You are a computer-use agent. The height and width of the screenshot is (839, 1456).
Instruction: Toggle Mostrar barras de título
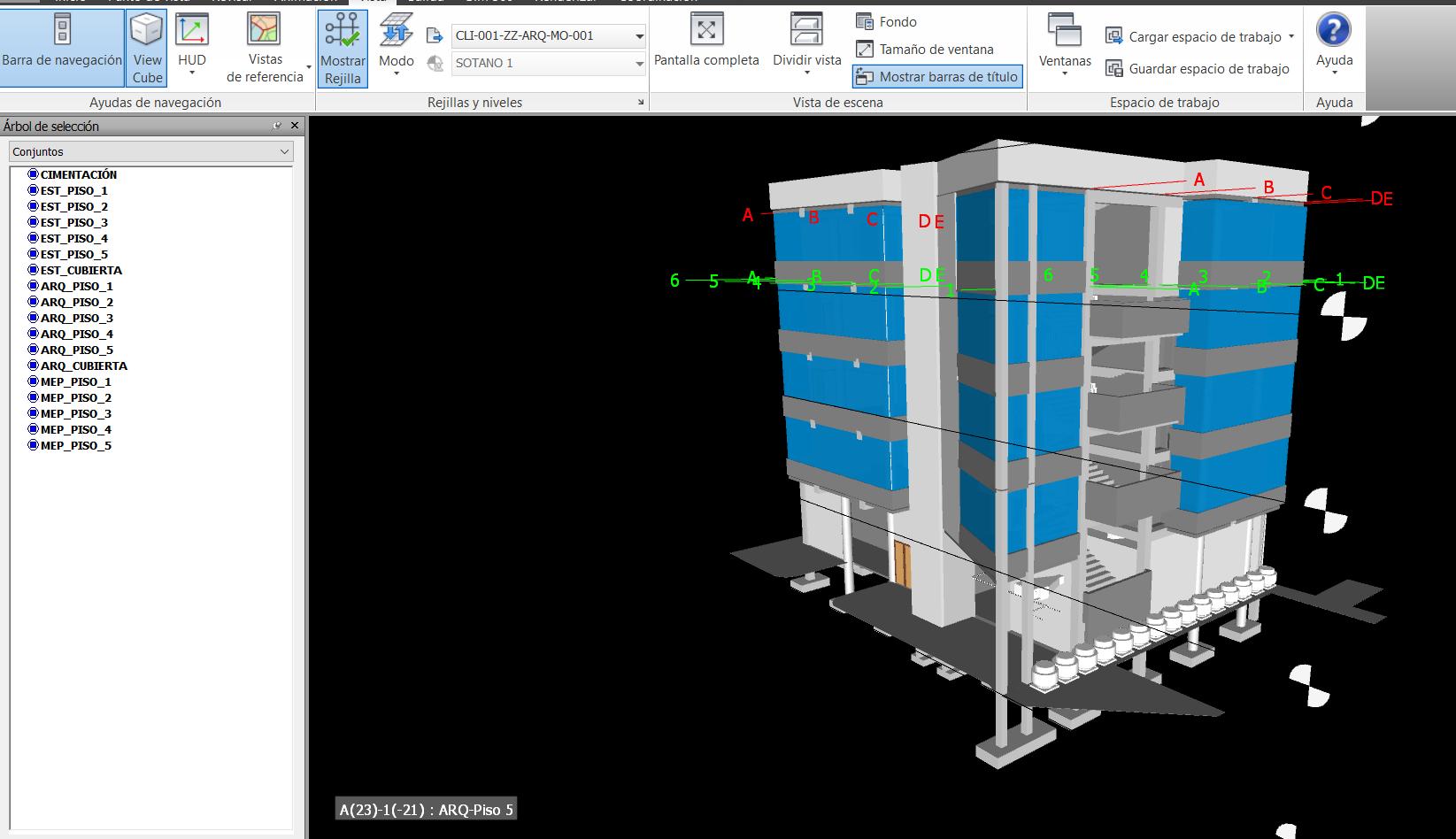937,77
